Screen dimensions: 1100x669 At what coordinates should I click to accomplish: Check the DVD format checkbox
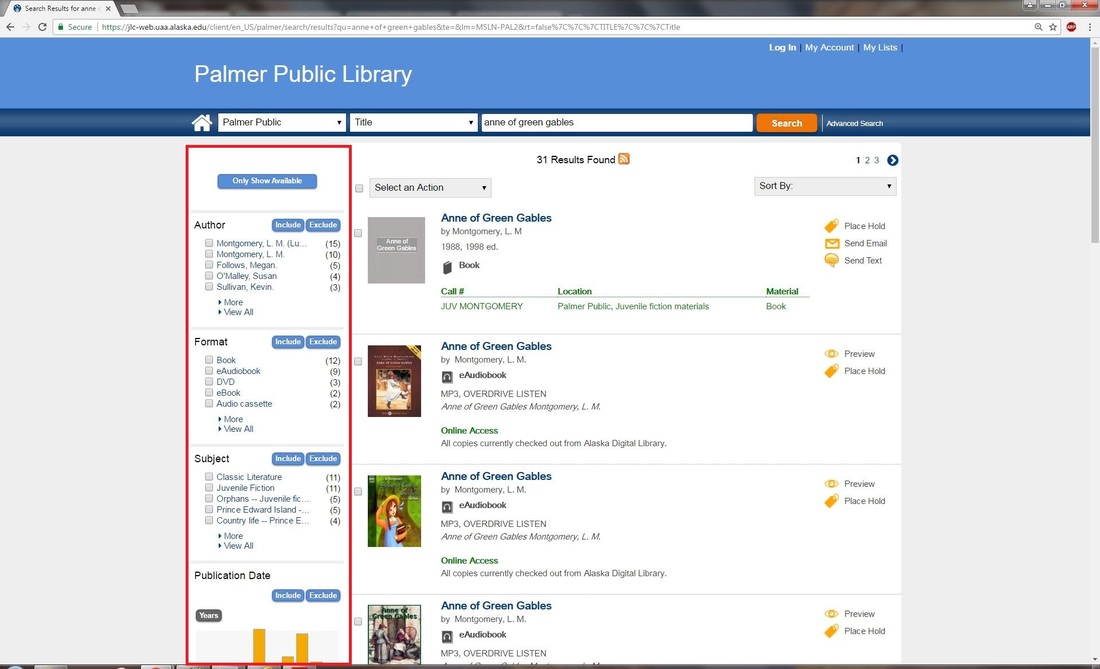[209, 381]
